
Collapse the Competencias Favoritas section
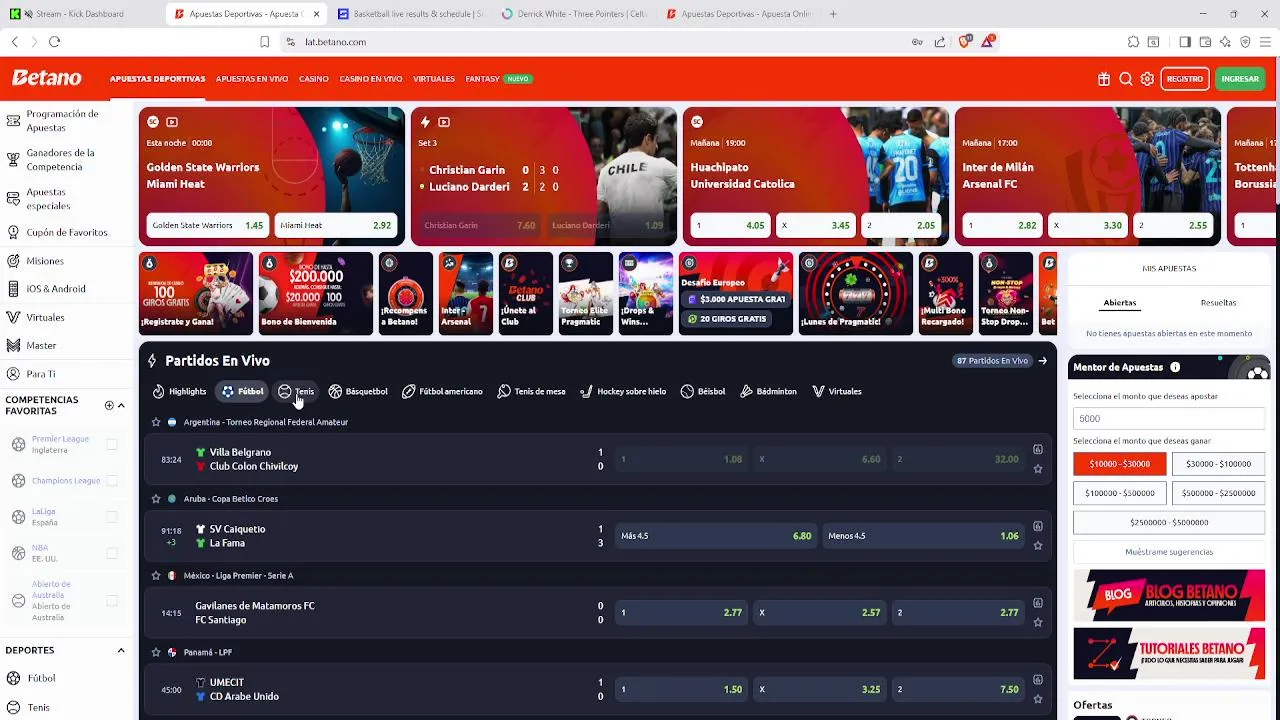tap(121, 405)
